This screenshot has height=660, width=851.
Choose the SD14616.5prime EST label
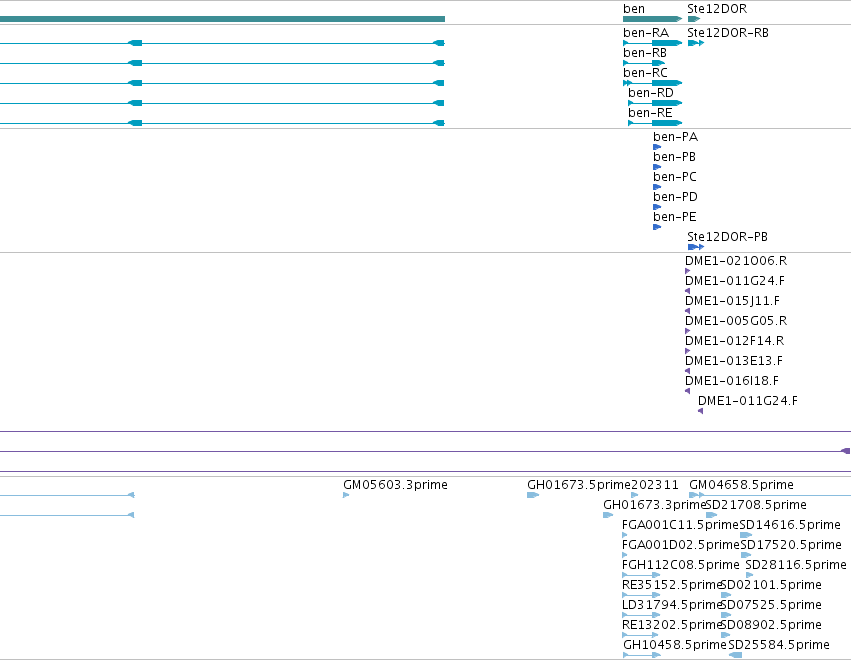click(x=790, y=525)
